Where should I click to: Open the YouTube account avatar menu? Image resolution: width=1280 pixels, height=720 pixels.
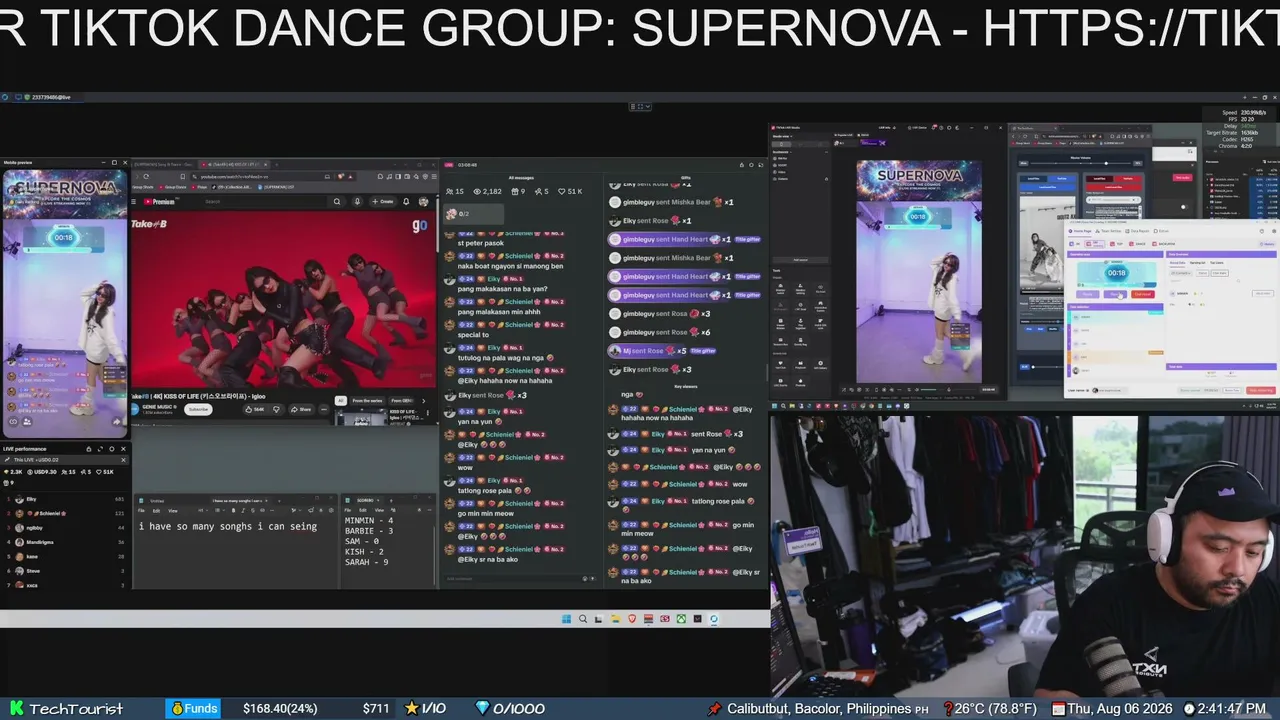[x=424, y=201]
